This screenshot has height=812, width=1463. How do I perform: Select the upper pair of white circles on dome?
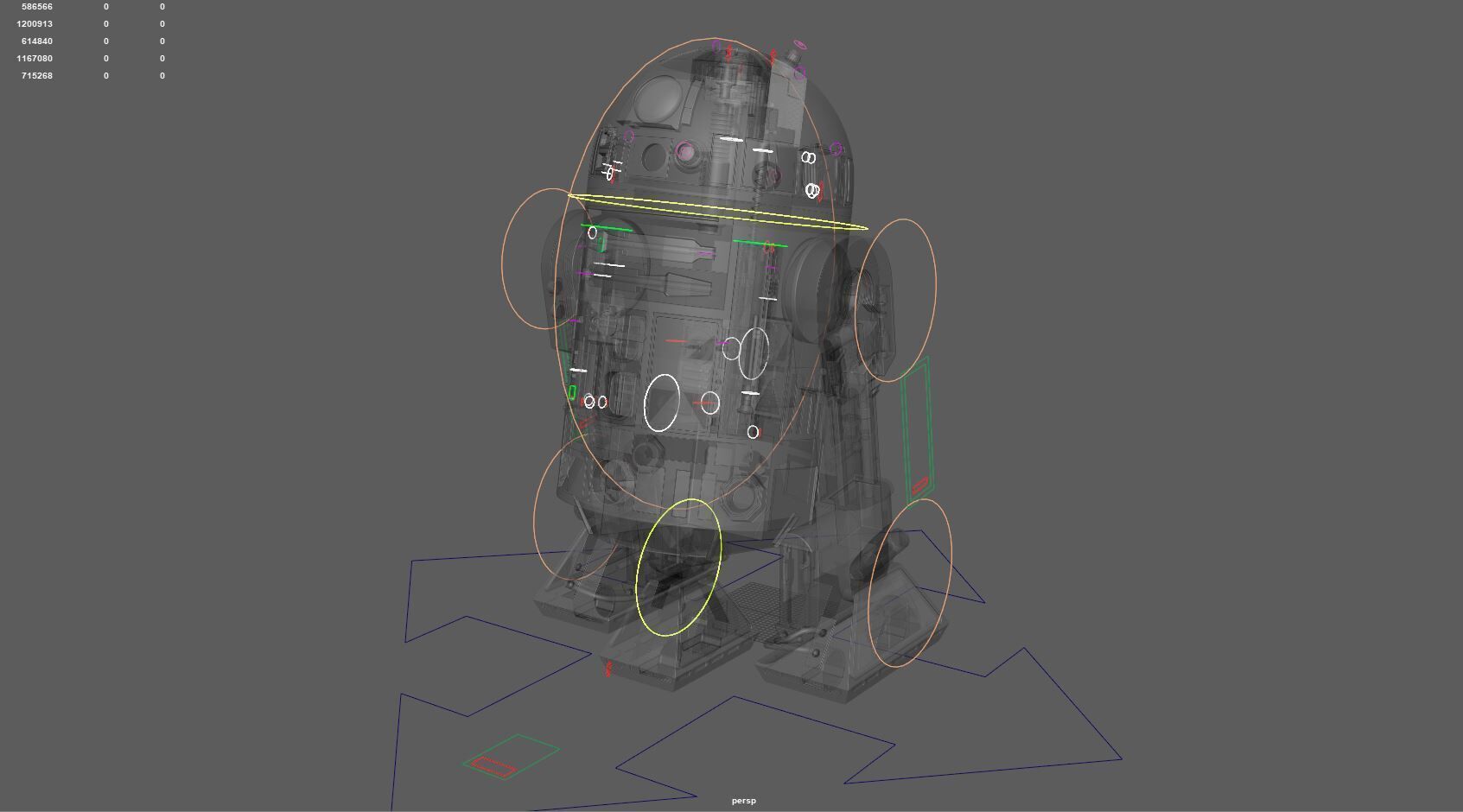point(808,157)
